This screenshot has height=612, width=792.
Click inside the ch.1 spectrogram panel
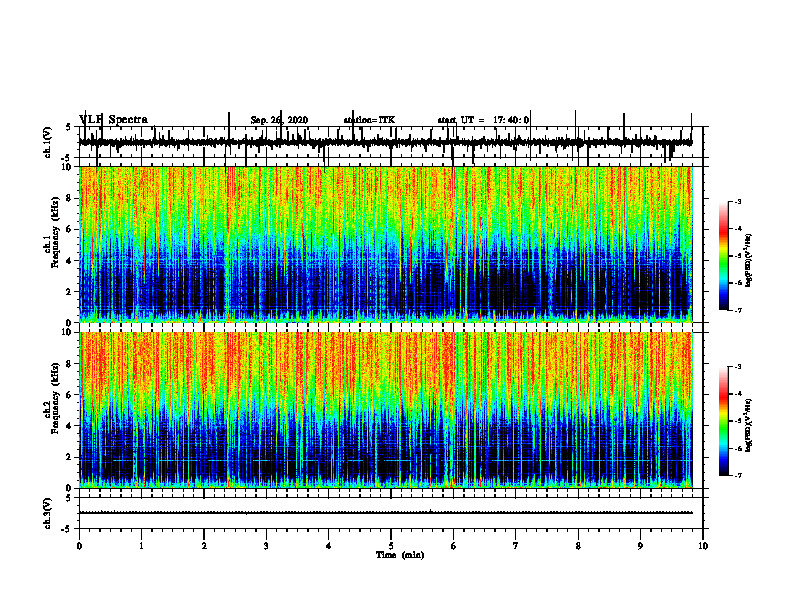pos(385,244)
